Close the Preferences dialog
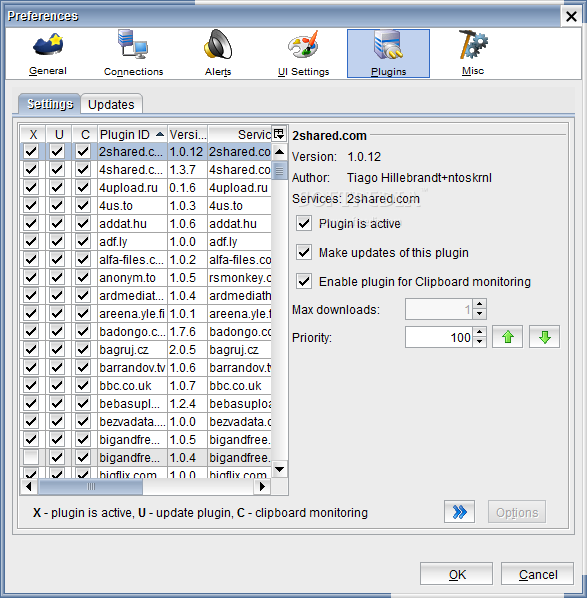587x598 pixels. [x=571, y=16]
